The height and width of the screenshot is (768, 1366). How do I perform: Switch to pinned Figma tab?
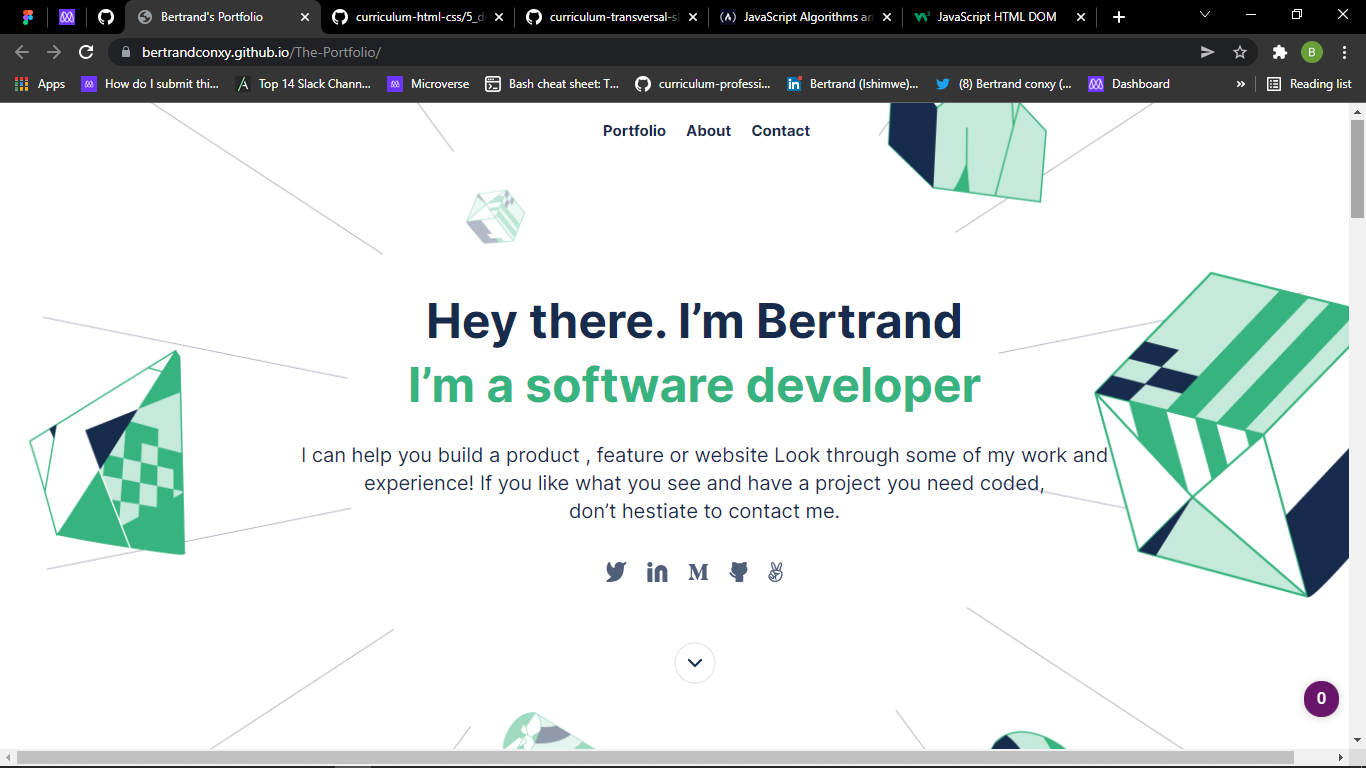[x=27, y=17]
